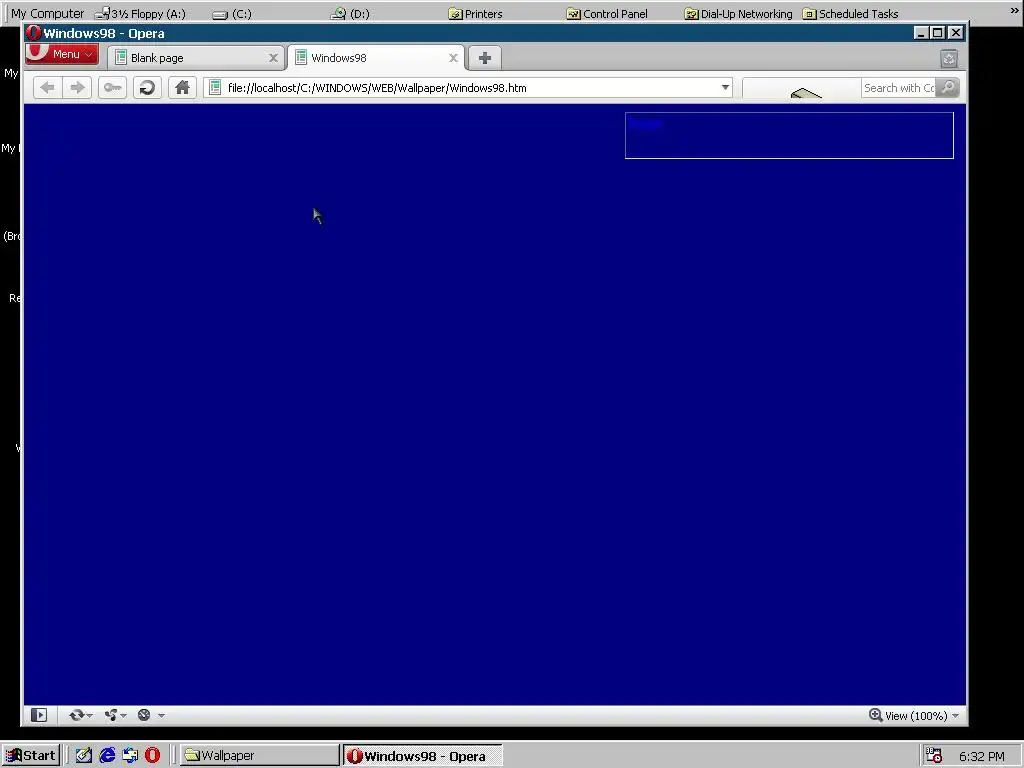1024x768 pixels.
Task: Minimize the Opera window
Action: pyautogui.click(x=921, y=33)
